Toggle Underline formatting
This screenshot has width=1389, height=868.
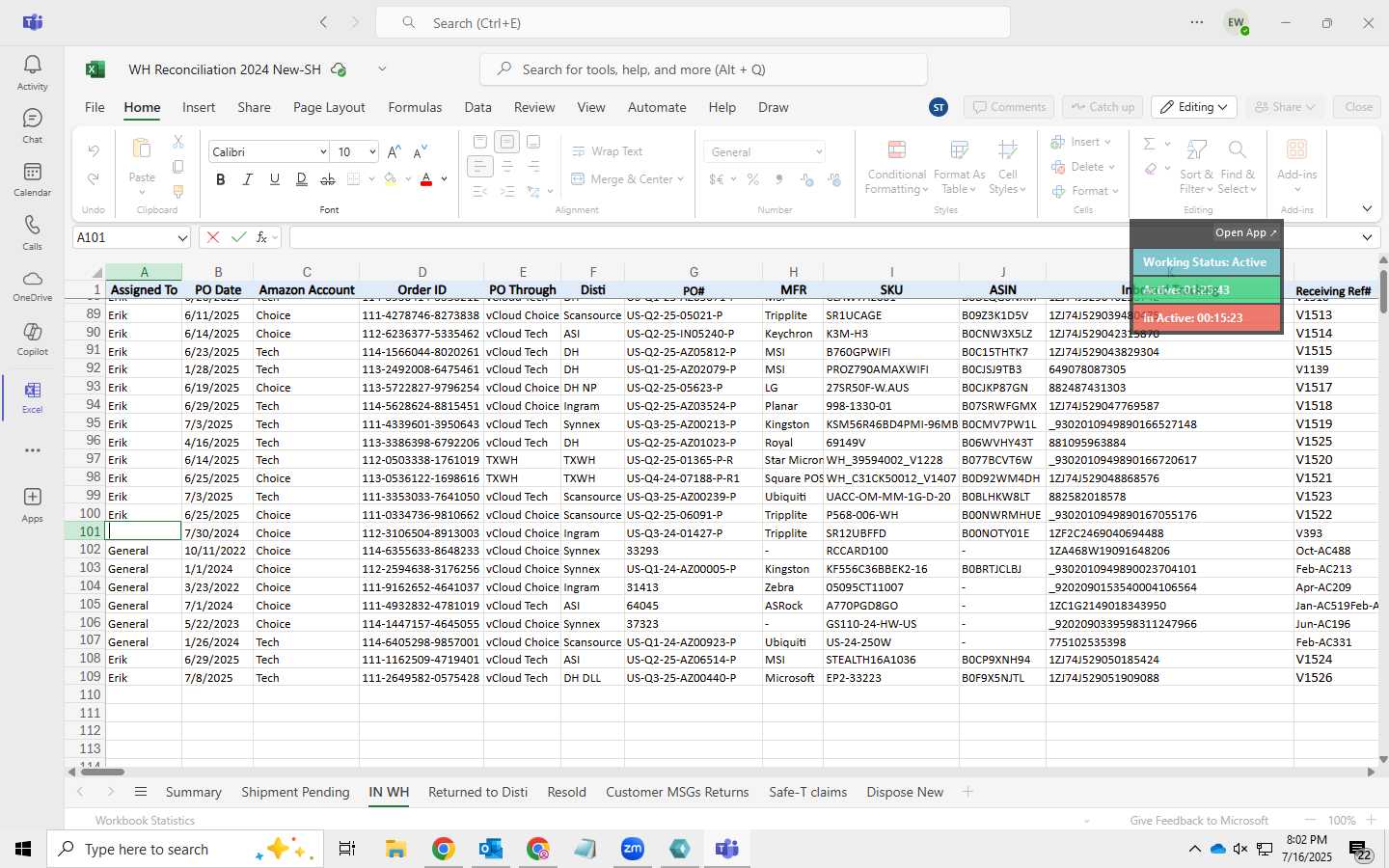click(275, 179)
